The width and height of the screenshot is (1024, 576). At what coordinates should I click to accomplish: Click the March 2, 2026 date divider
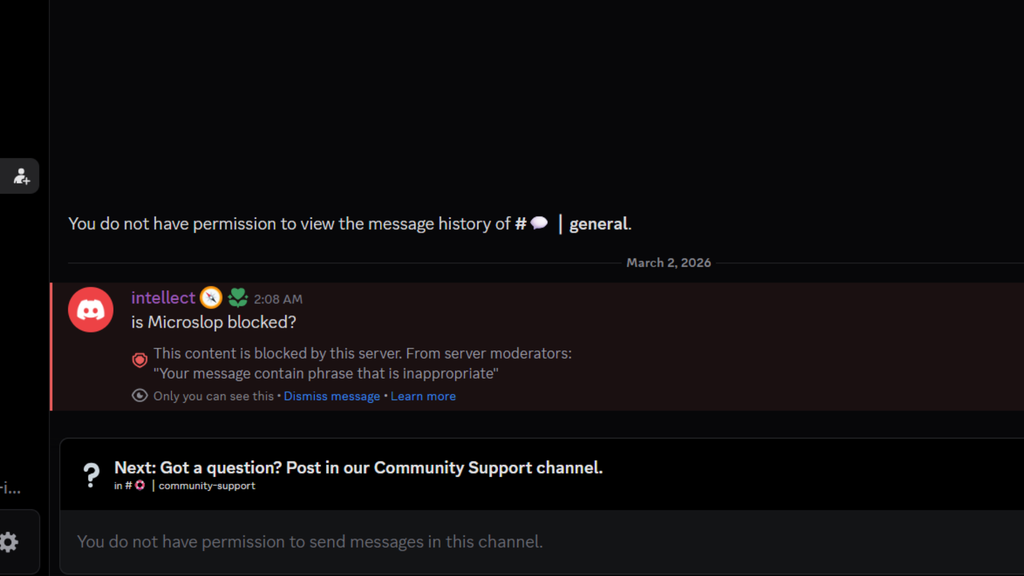pos(668,263)
